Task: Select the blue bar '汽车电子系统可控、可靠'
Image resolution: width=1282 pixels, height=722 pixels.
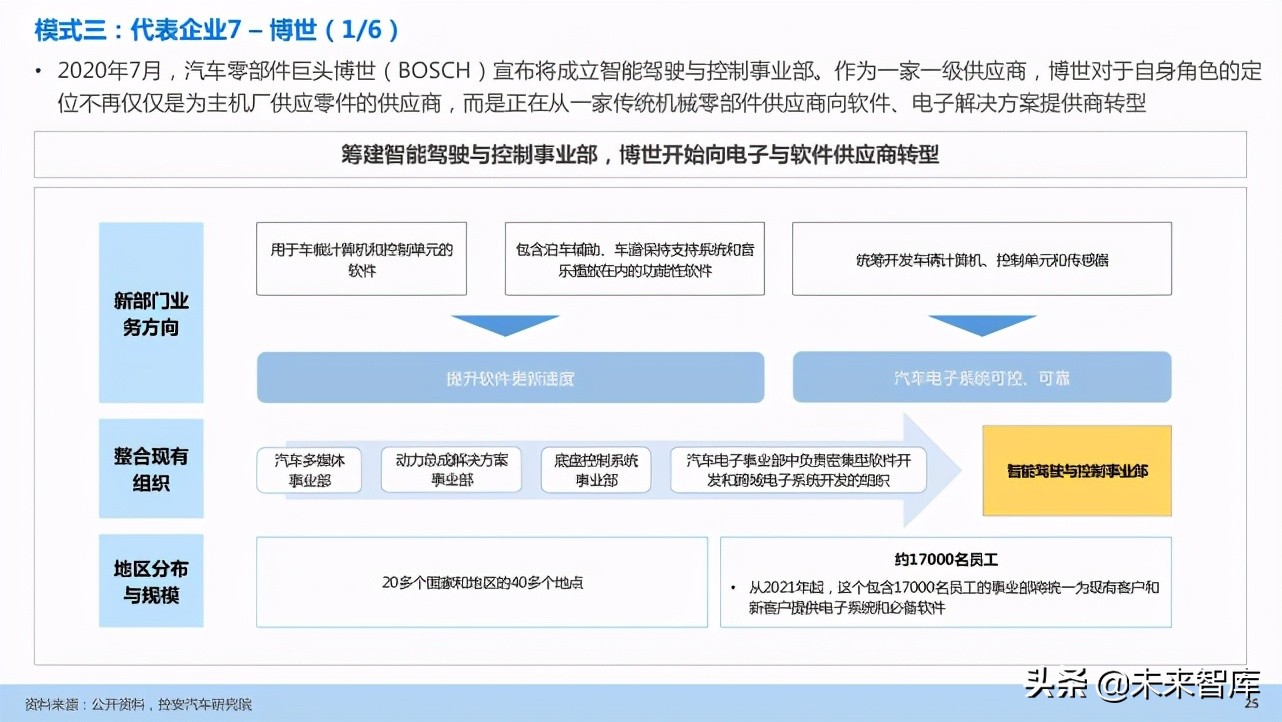Action: pyautogui.click(x=982, y=378)
